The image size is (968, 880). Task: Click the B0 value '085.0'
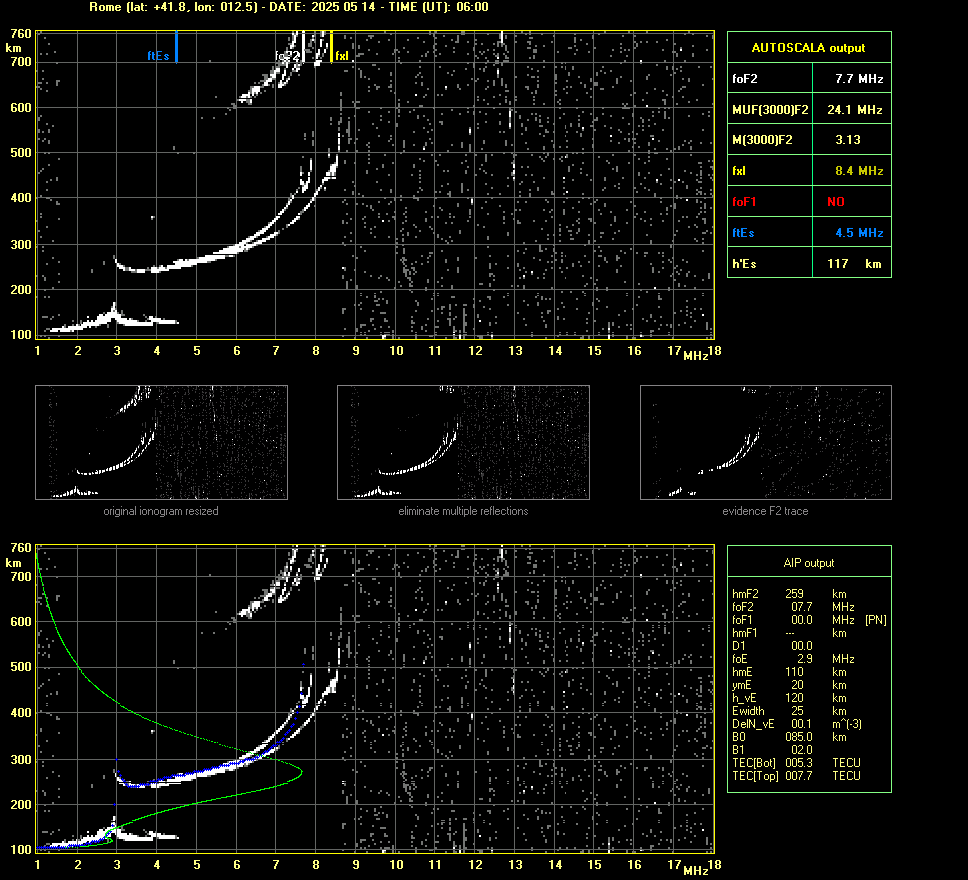pos(798,737)
